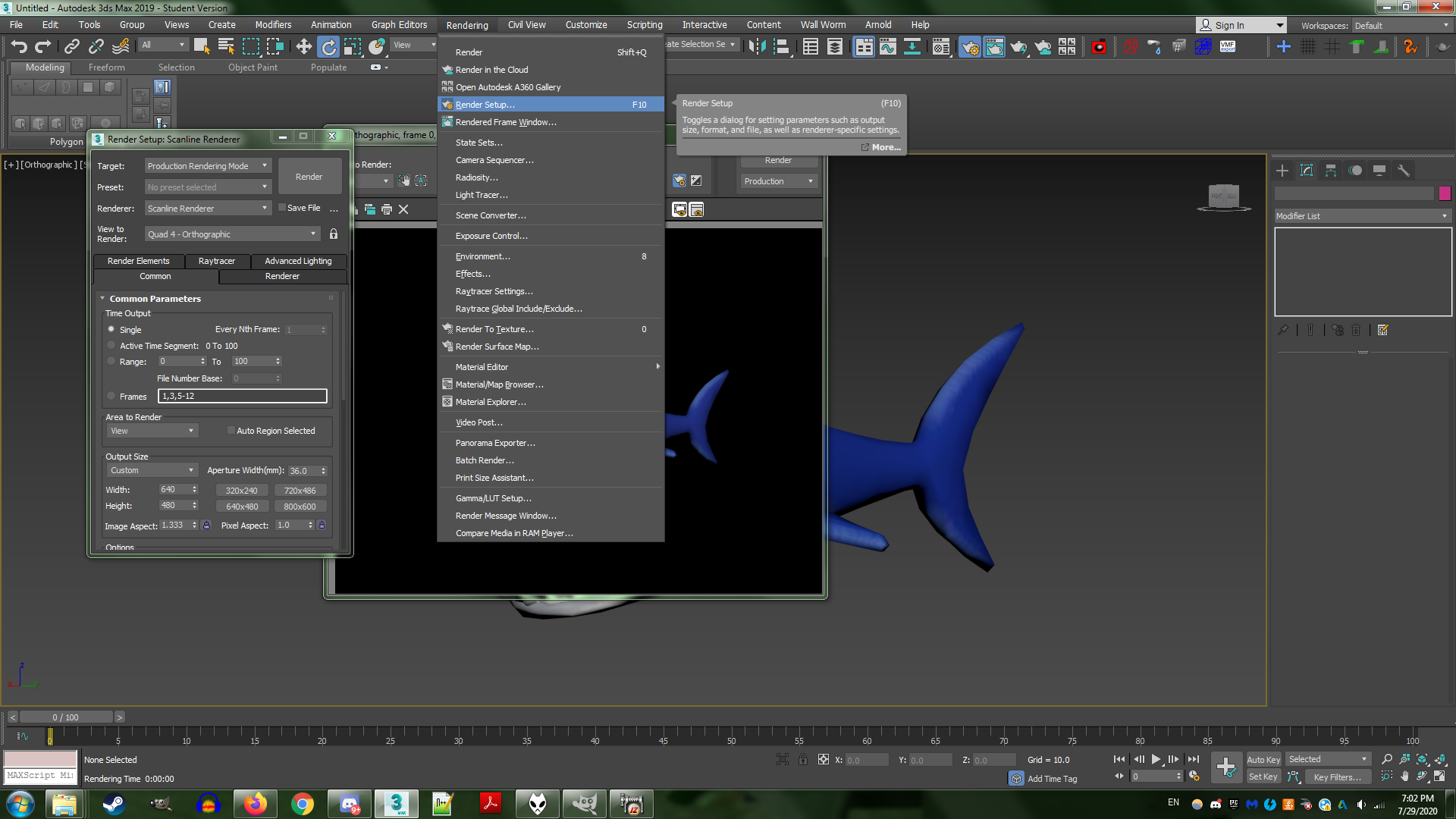This screenshot has height=819, width=1456.
Task: Toggle the View to Render lock icon
Action: 334,234
